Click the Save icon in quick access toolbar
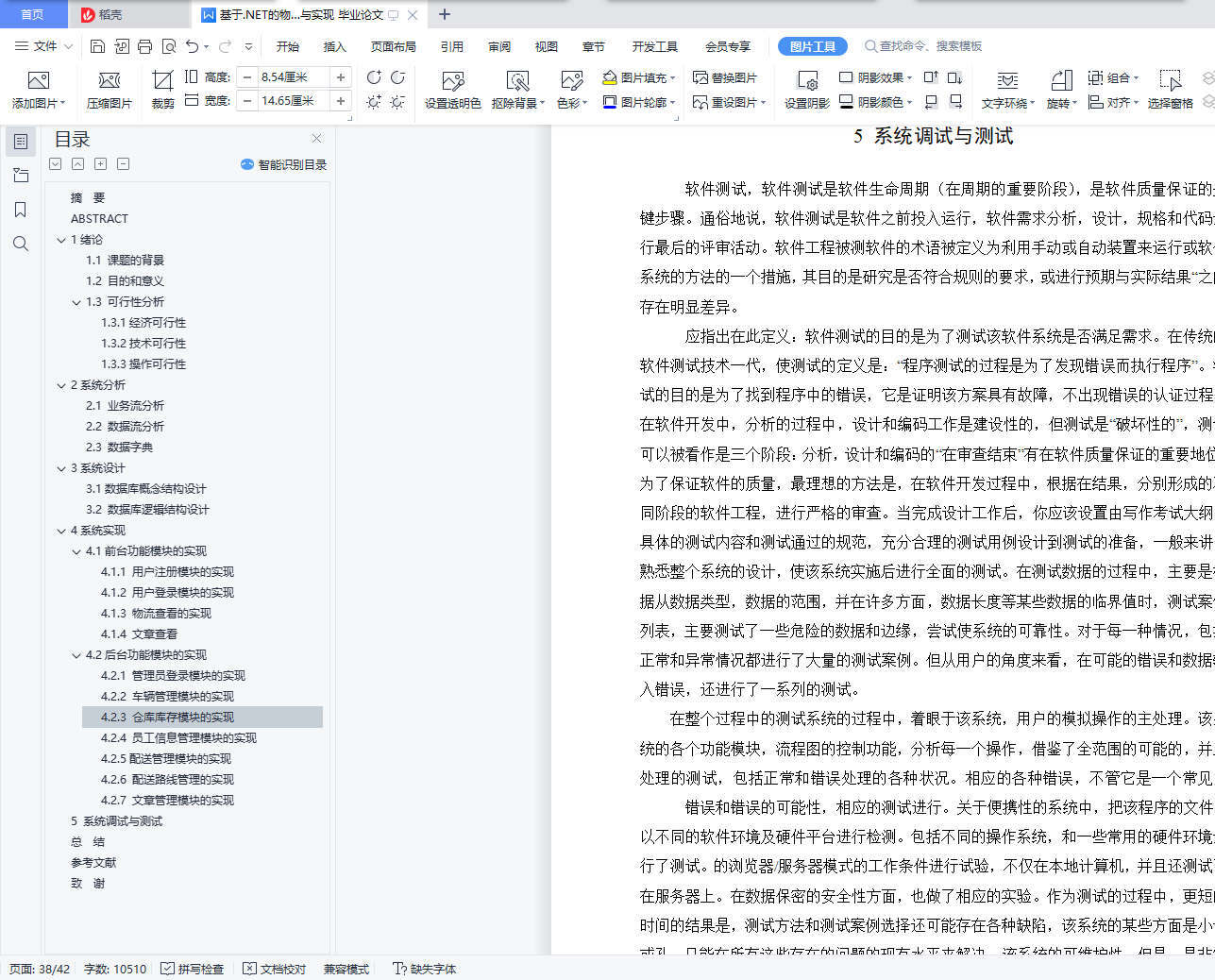1215x980 pixels. click(97, 46)
